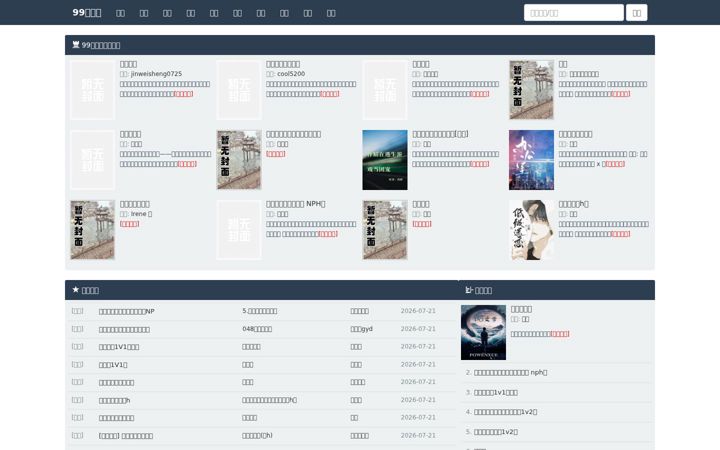The image size is (720, 450).
Task: Open the calligraphy portrait book cover
Action: [x=531, y=230]
